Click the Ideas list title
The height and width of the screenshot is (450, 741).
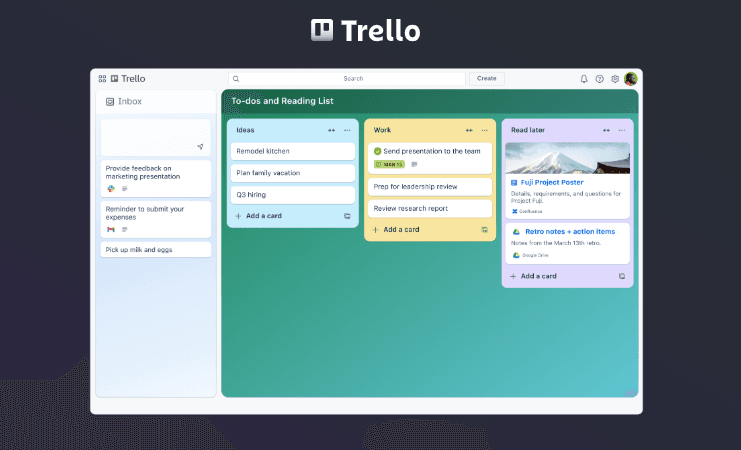245,130
